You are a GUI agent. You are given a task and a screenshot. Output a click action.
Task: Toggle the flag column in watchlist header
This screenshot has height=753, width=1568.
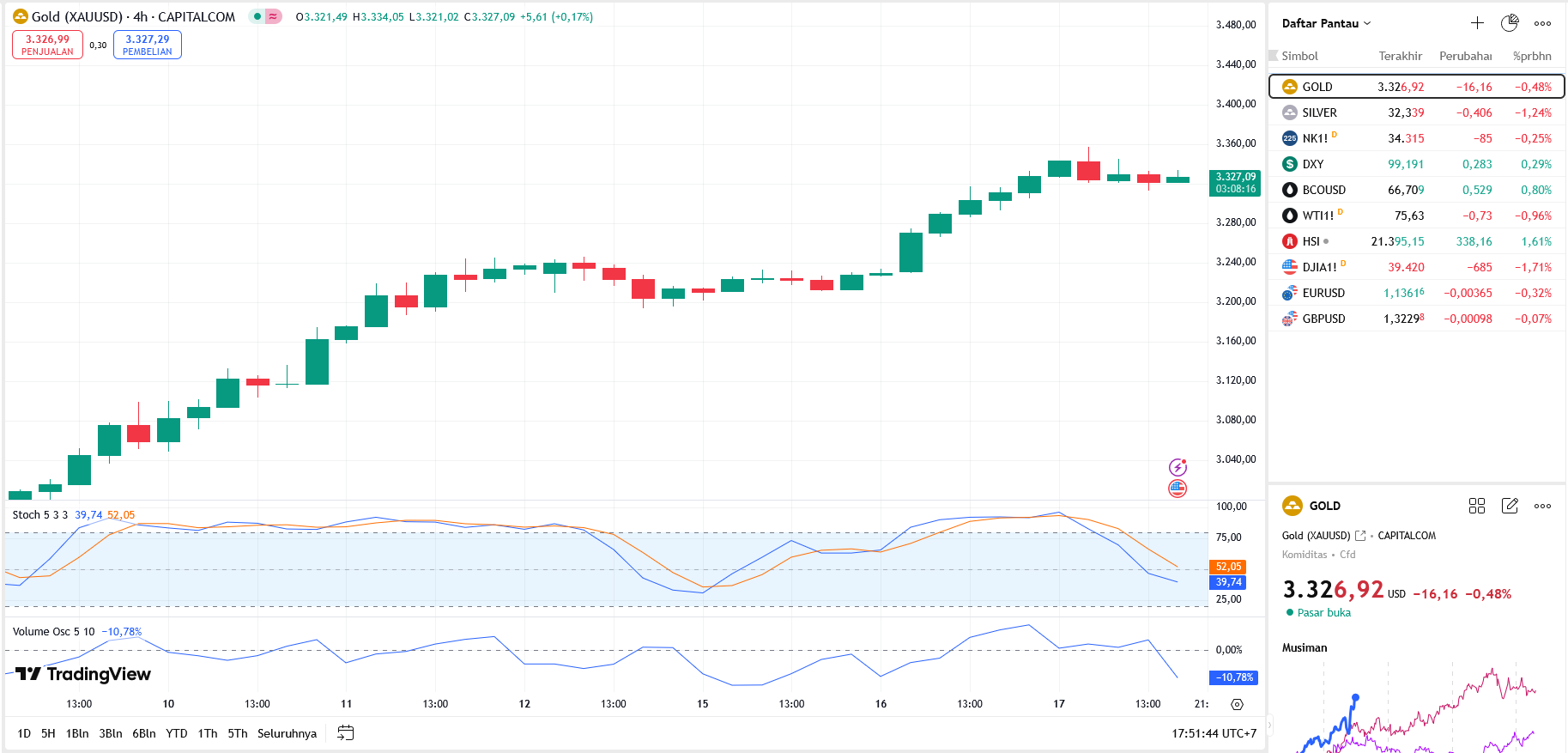pyautogui.click(x=1274, y=56)
